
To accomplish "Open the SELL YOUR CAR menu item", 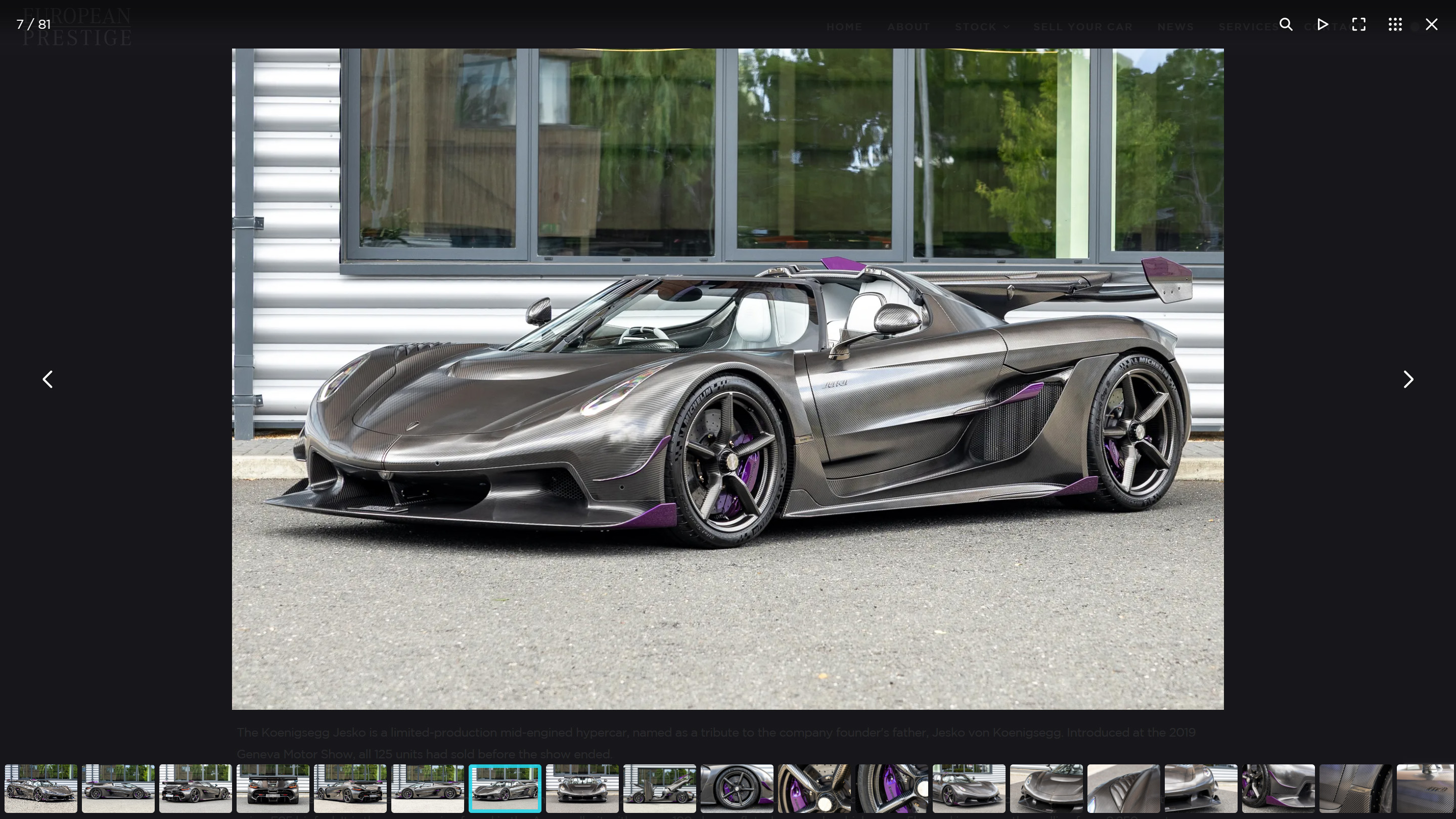I will pyautogui.click(x=1082, y=27).
